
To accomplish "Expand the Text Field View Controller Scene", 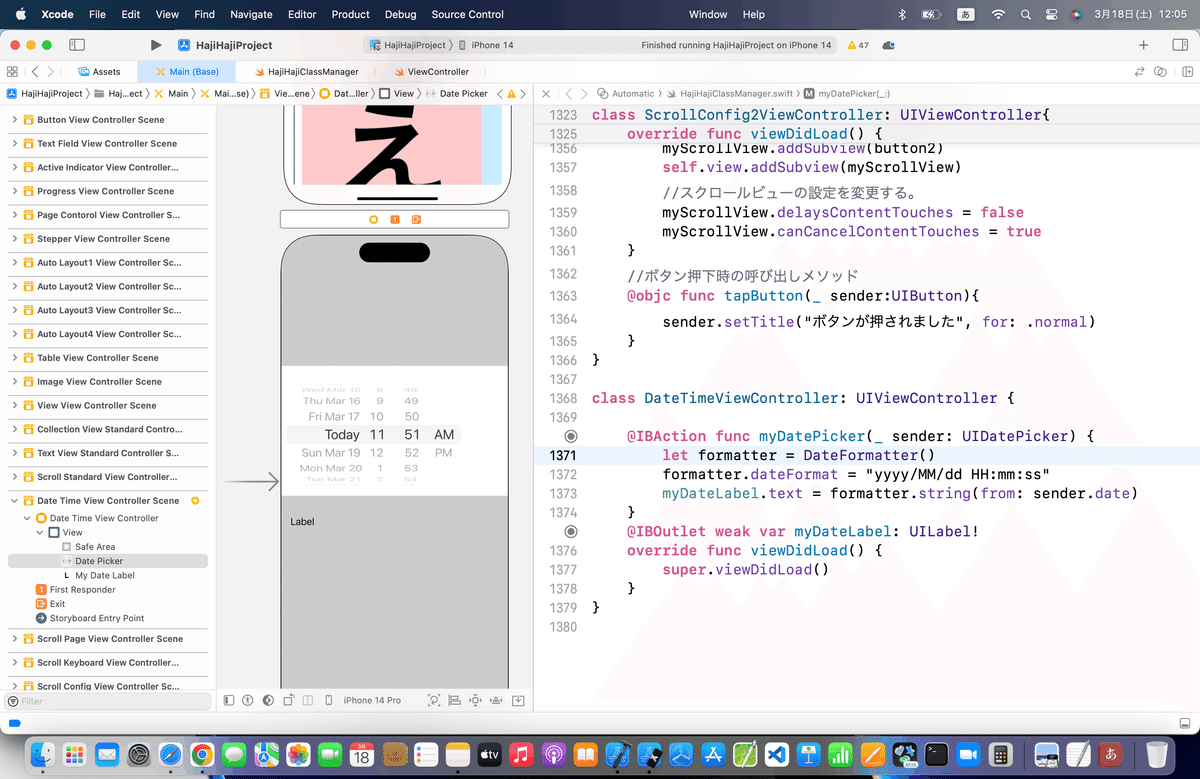I will pos(15,143).
